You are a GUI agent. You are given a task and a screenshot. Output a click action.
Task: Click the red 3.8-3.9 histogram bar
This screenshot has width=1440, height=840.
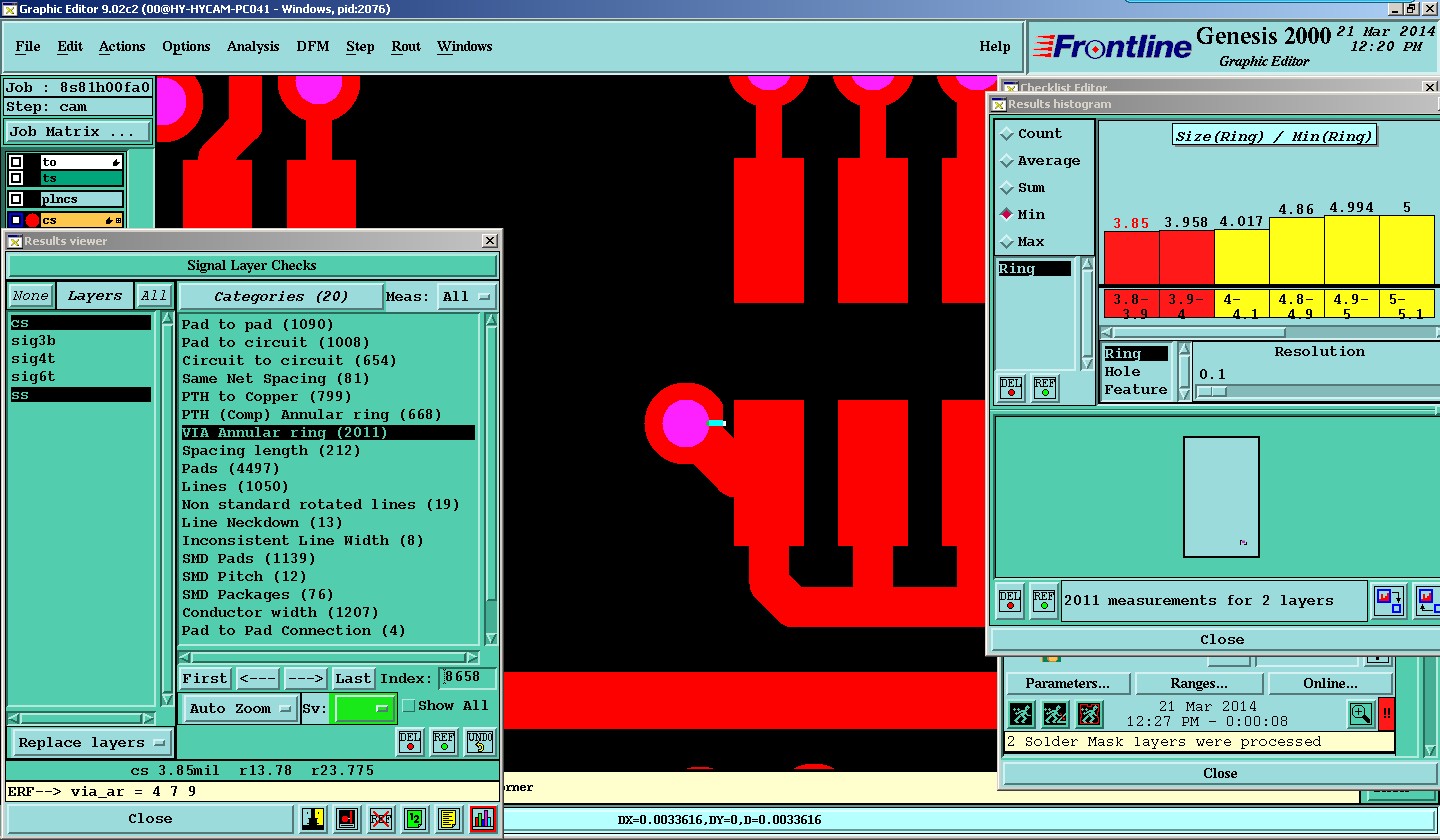coord(1131,258)
